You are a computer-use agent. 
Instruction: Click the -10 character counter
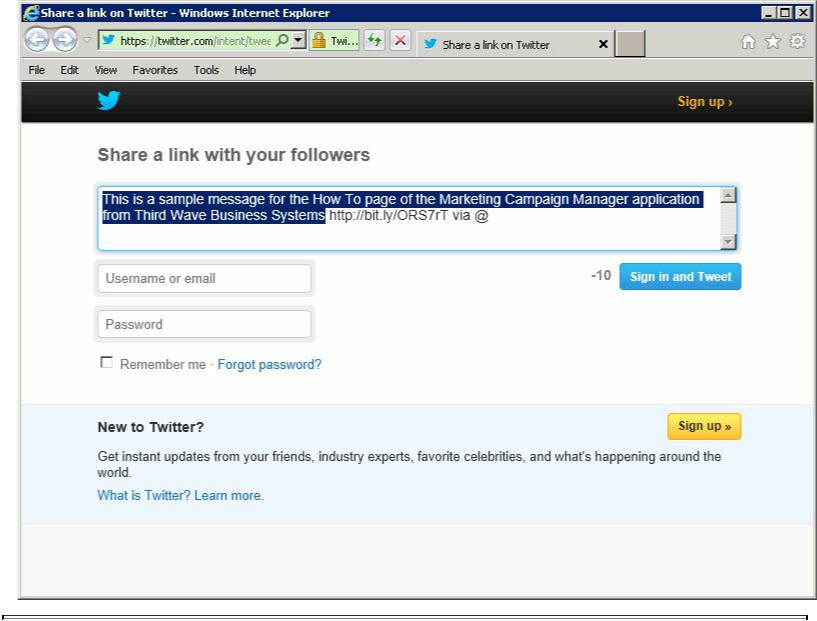click(x=601, y=276)
